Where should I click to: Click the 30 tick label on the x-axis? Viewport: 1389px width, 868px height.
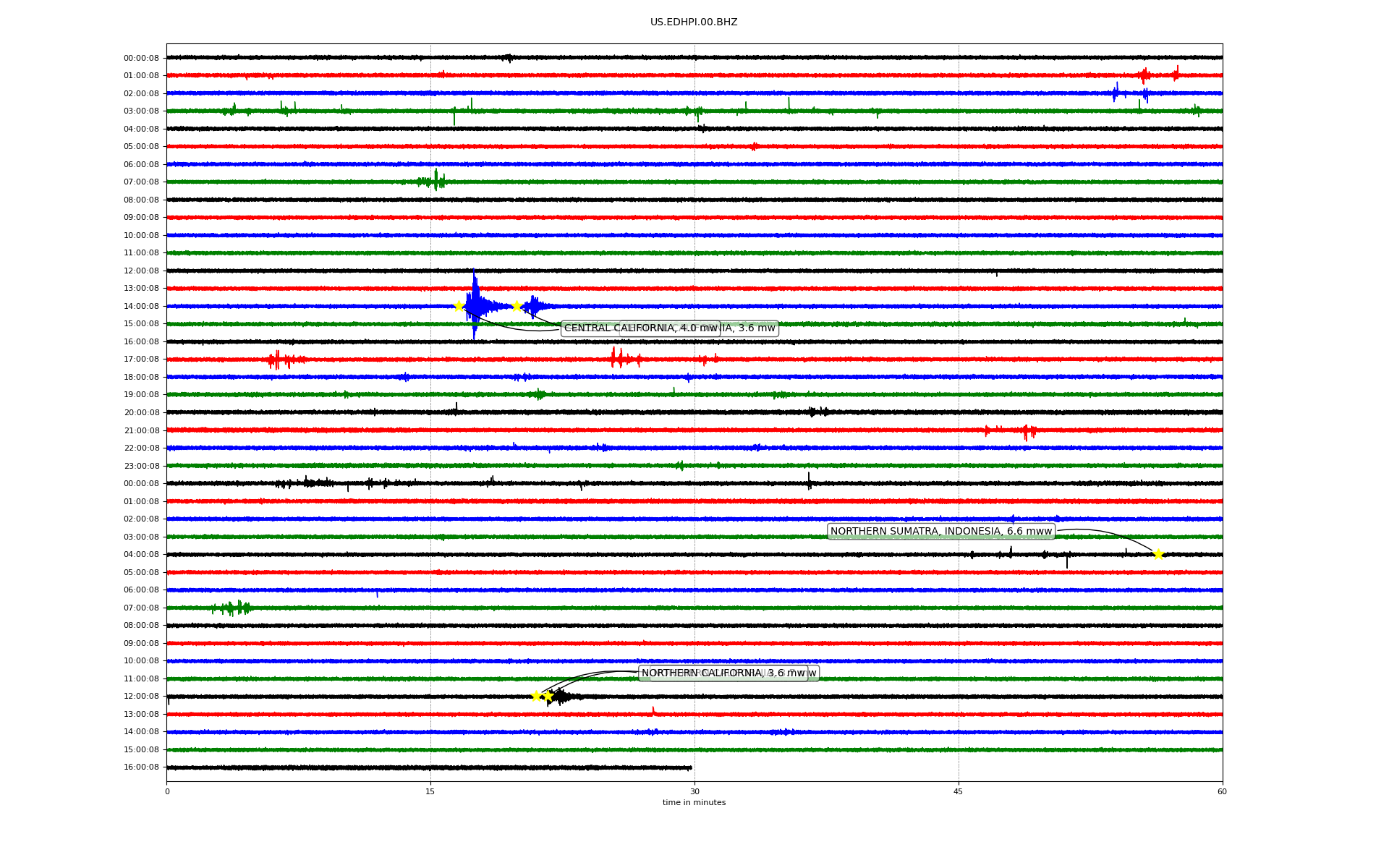(x=694, y=791)
